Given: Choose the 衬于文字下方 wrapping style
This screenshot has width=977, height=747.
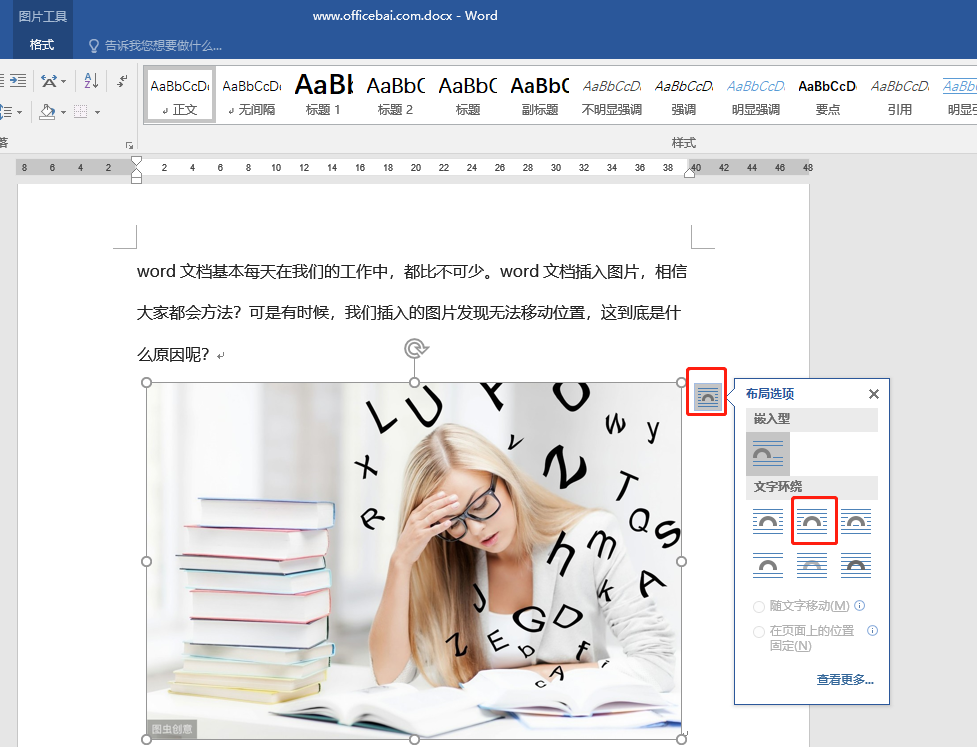Looking at the screenshot, I should [812, 565].
